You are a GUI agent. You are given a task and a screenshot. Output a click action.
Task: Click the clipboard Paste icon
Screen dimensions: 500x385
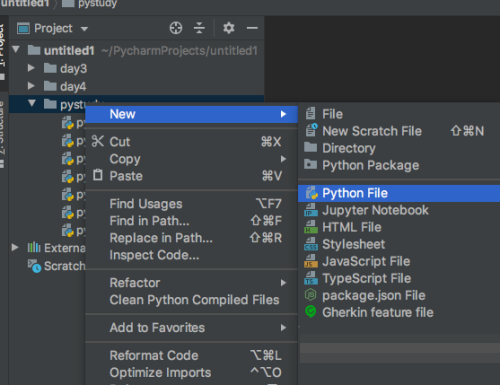[x=98, y=175]
